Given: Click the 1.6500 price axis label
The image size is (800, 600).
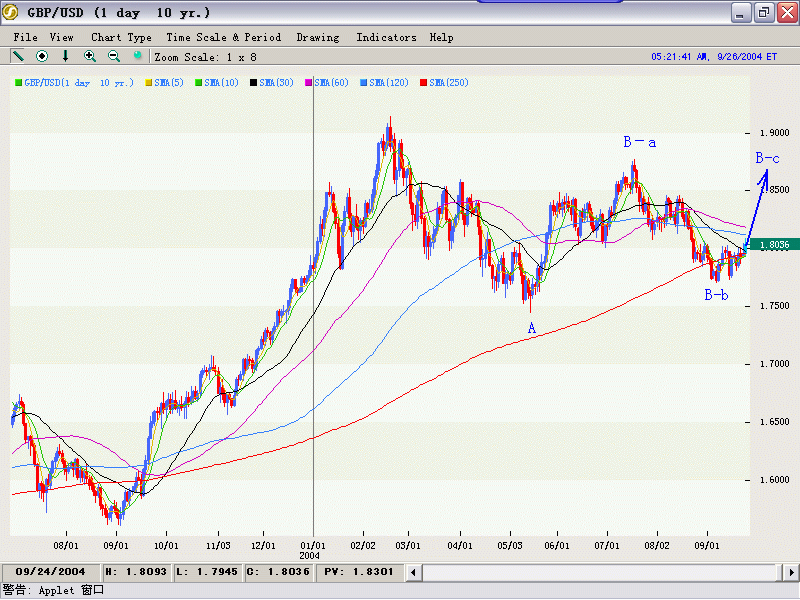Looking at the screenshot, I should click(774, 422).
